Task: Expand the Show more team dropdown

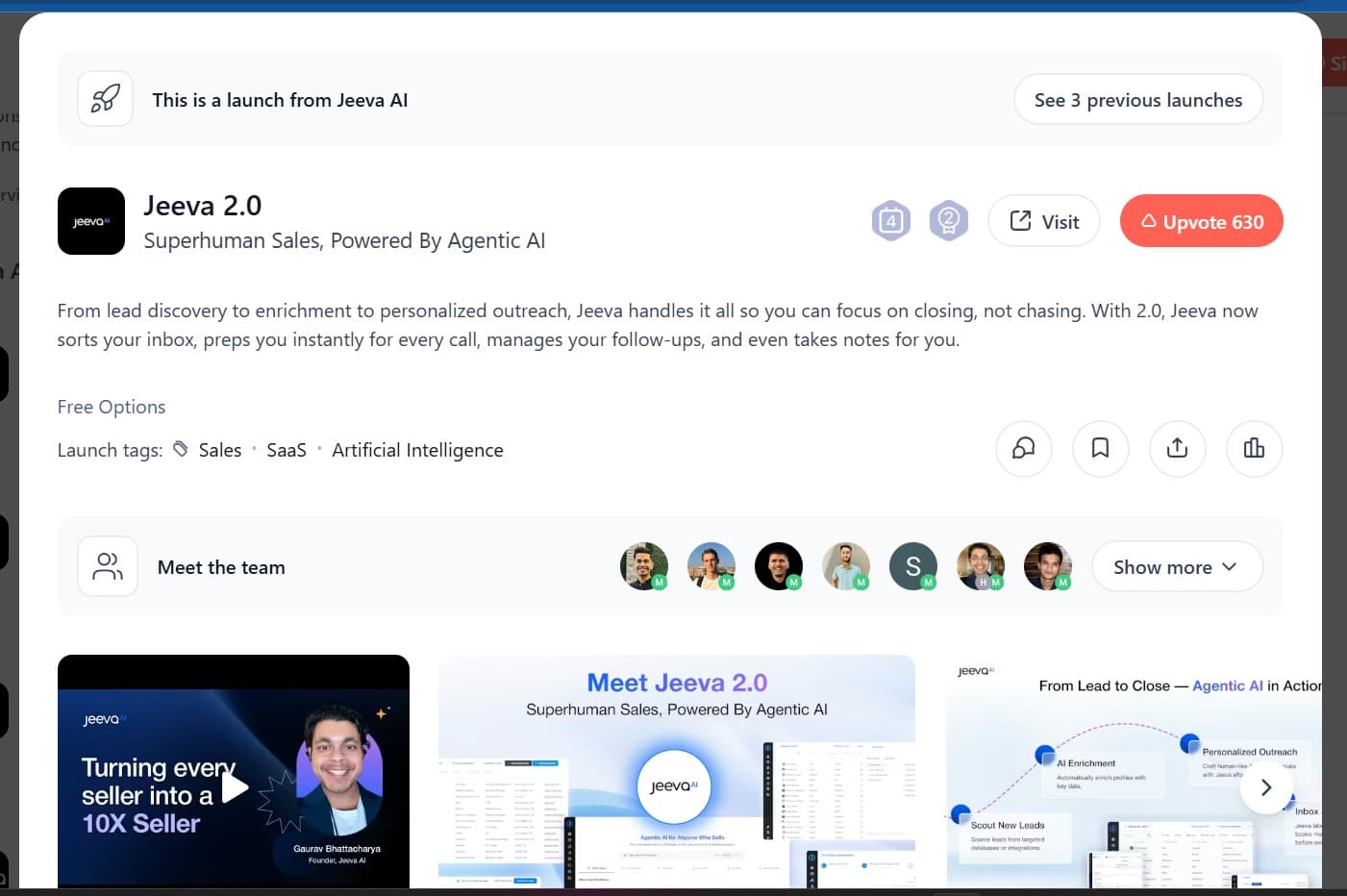Action: tap(1177, 567)
